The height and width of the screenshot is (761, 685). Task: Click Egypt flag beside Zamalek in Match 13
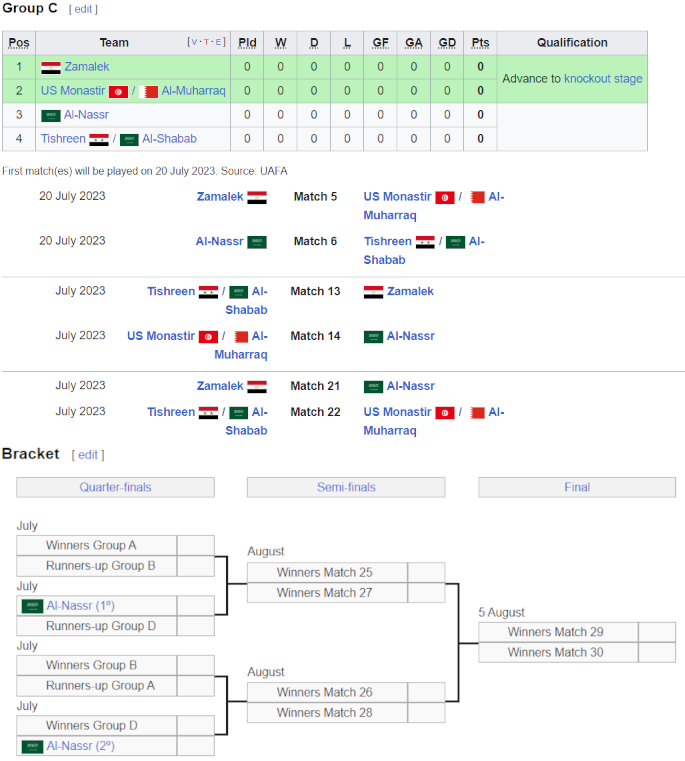[x=373, y=292]
